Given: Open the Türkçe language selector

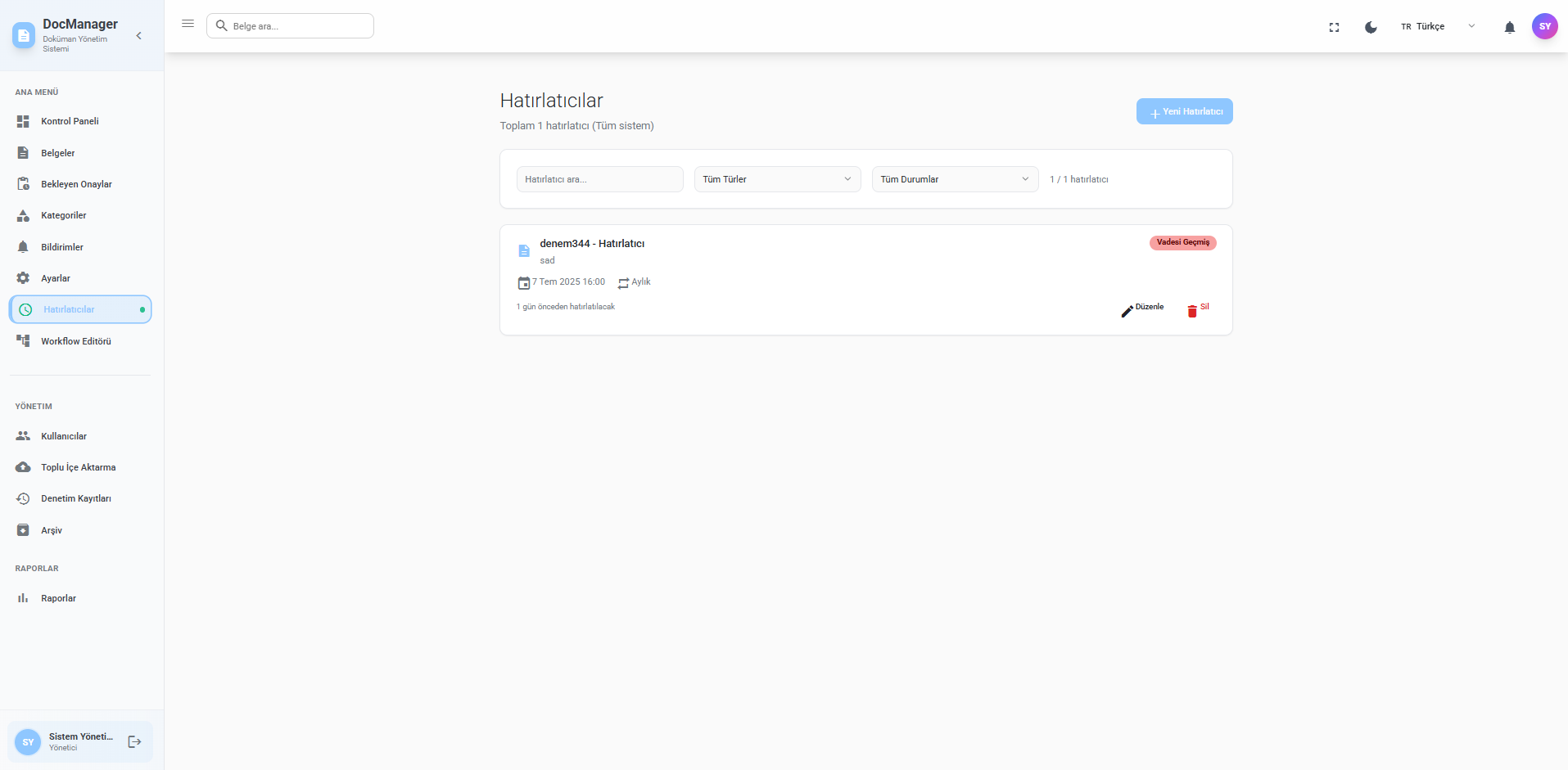Looking at the screenshot, I should click(x=1437, y=26).
